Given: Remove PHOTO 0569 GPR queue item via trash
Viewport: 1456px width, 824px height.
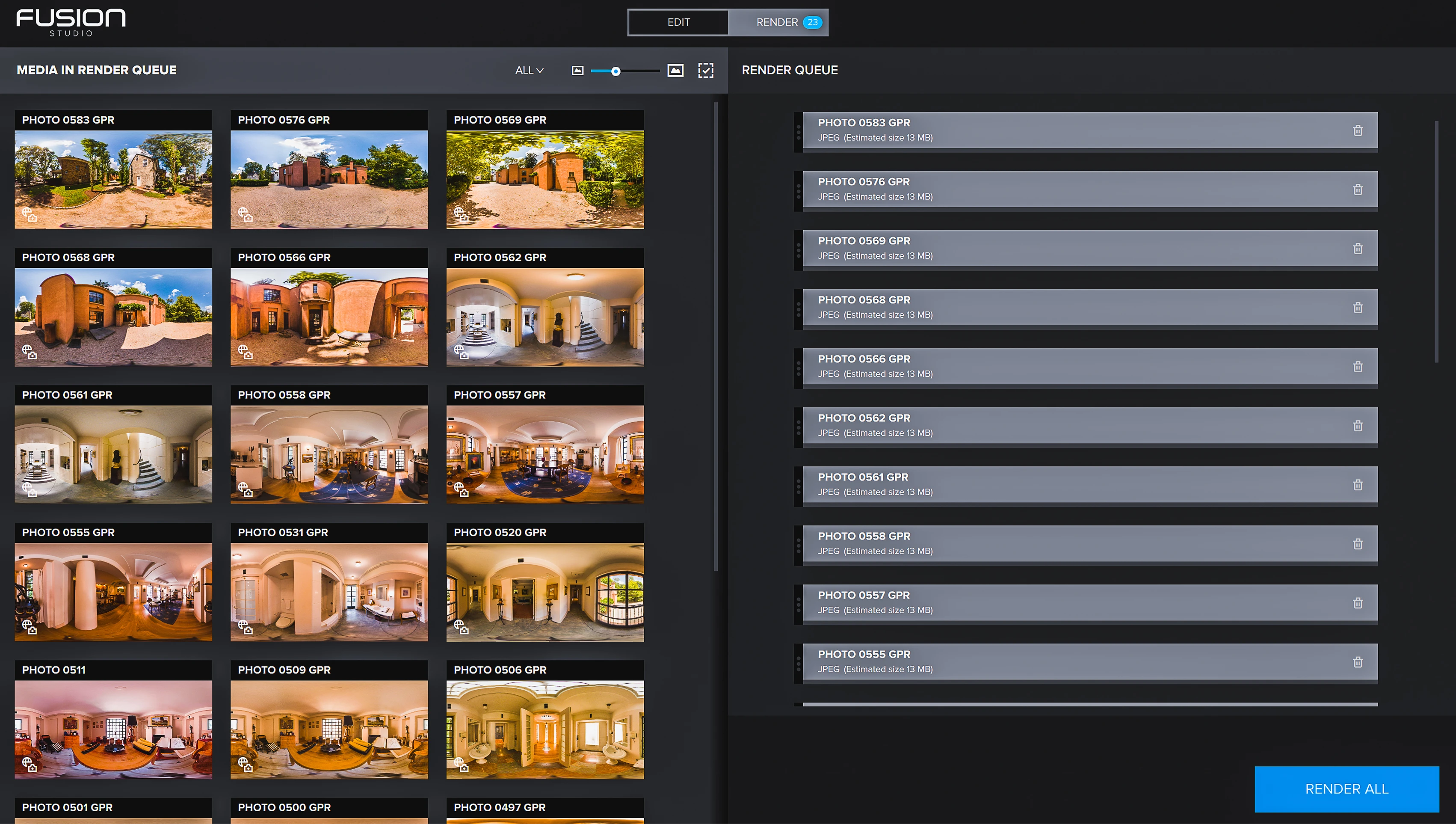Looking at the screenshot, I should click(1358, 249).
